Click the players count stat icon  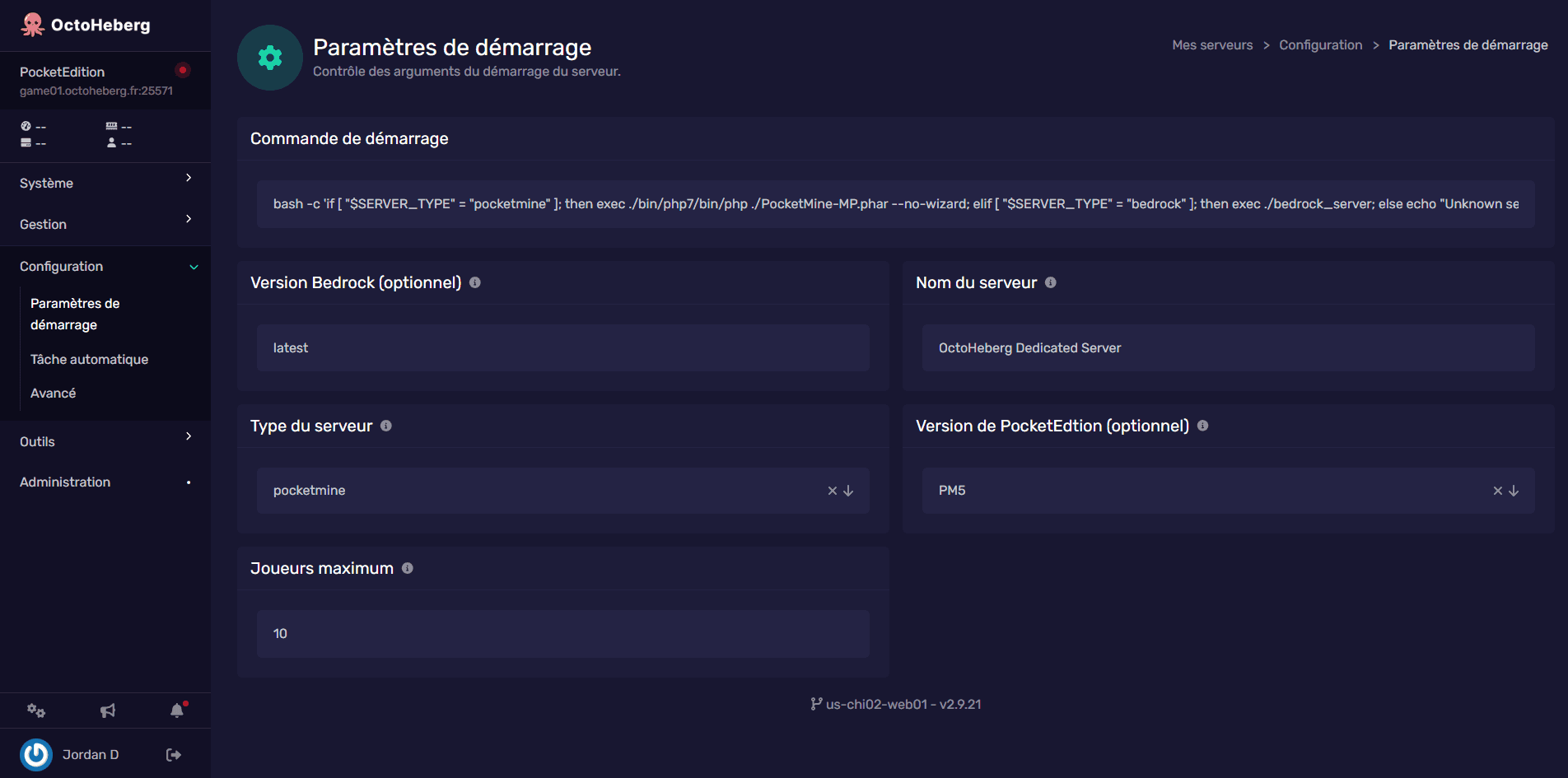[111, 142]
